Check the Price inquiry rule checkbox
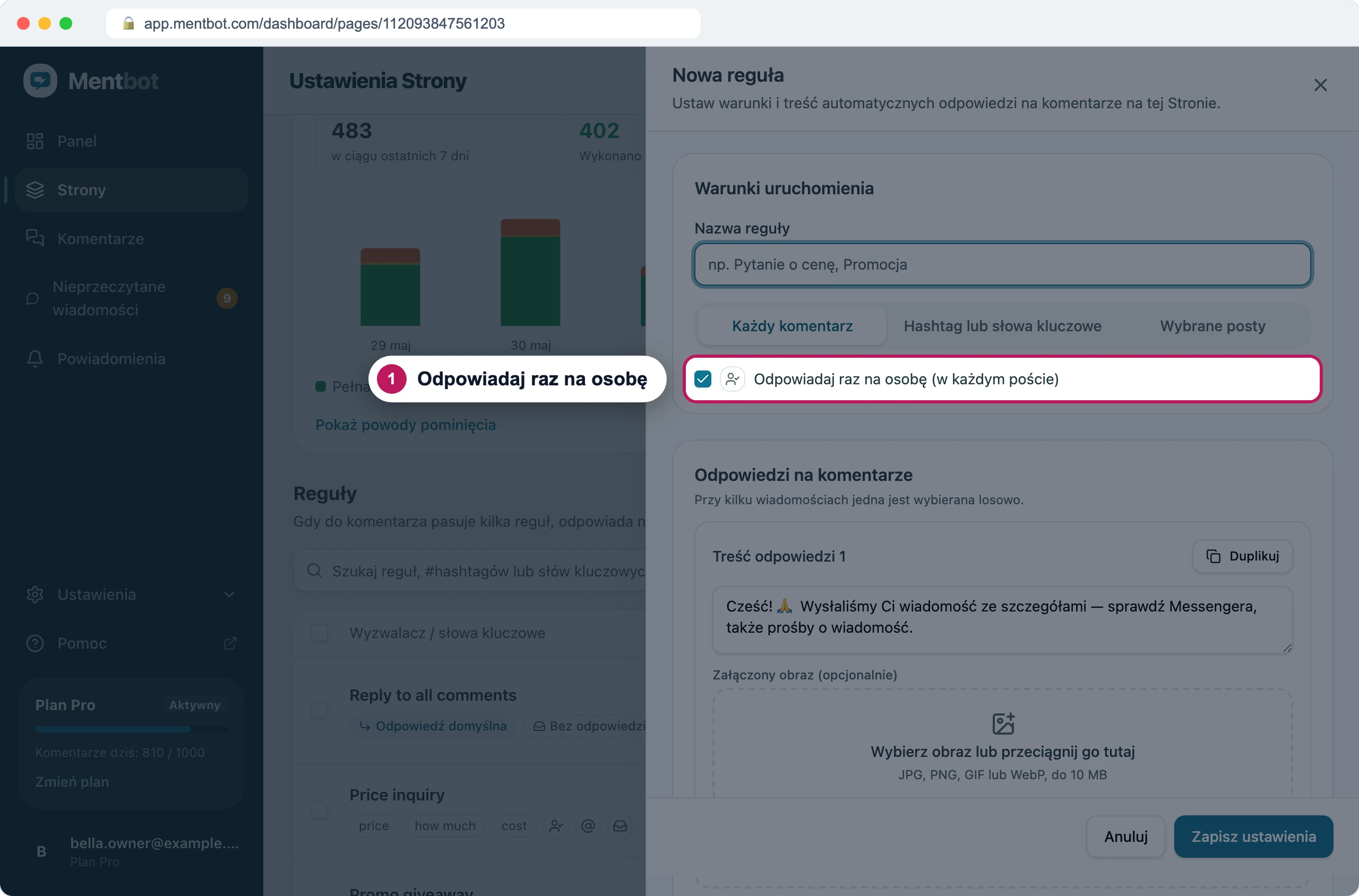Image resolution: width=1359 pixels, height=896 pixels. pyautogui.click(x=320, y=809)
